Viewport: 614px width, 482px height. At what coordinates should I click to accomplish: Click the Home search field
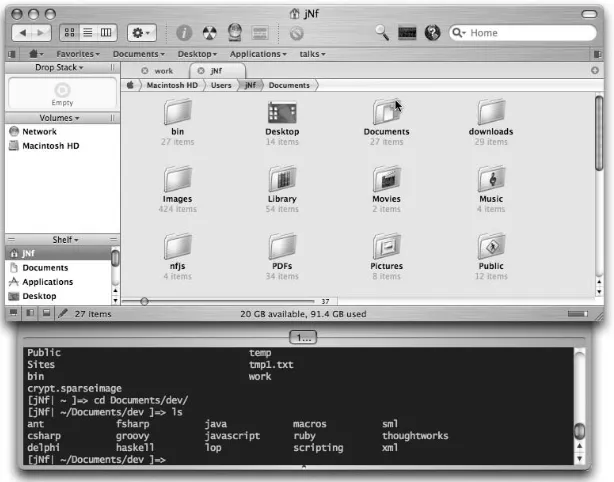523,33
